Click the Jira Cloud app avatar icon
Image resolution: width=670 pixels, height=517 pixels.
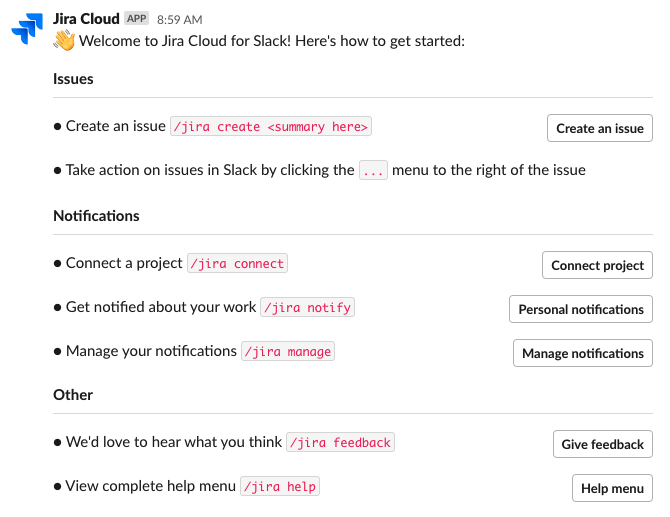(27, 30)
